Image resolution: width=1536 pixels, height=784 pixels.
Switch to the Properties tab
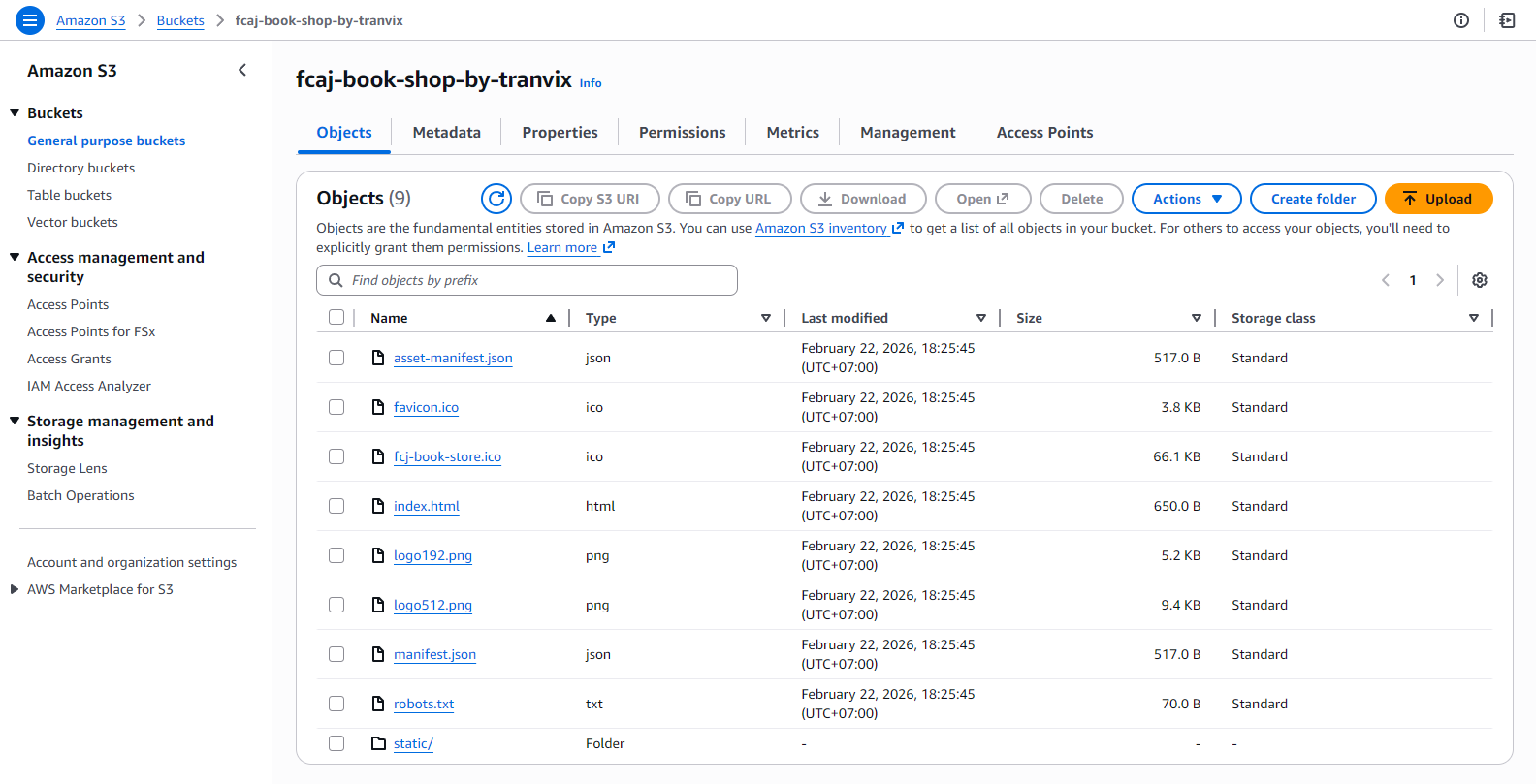point(560,133)
